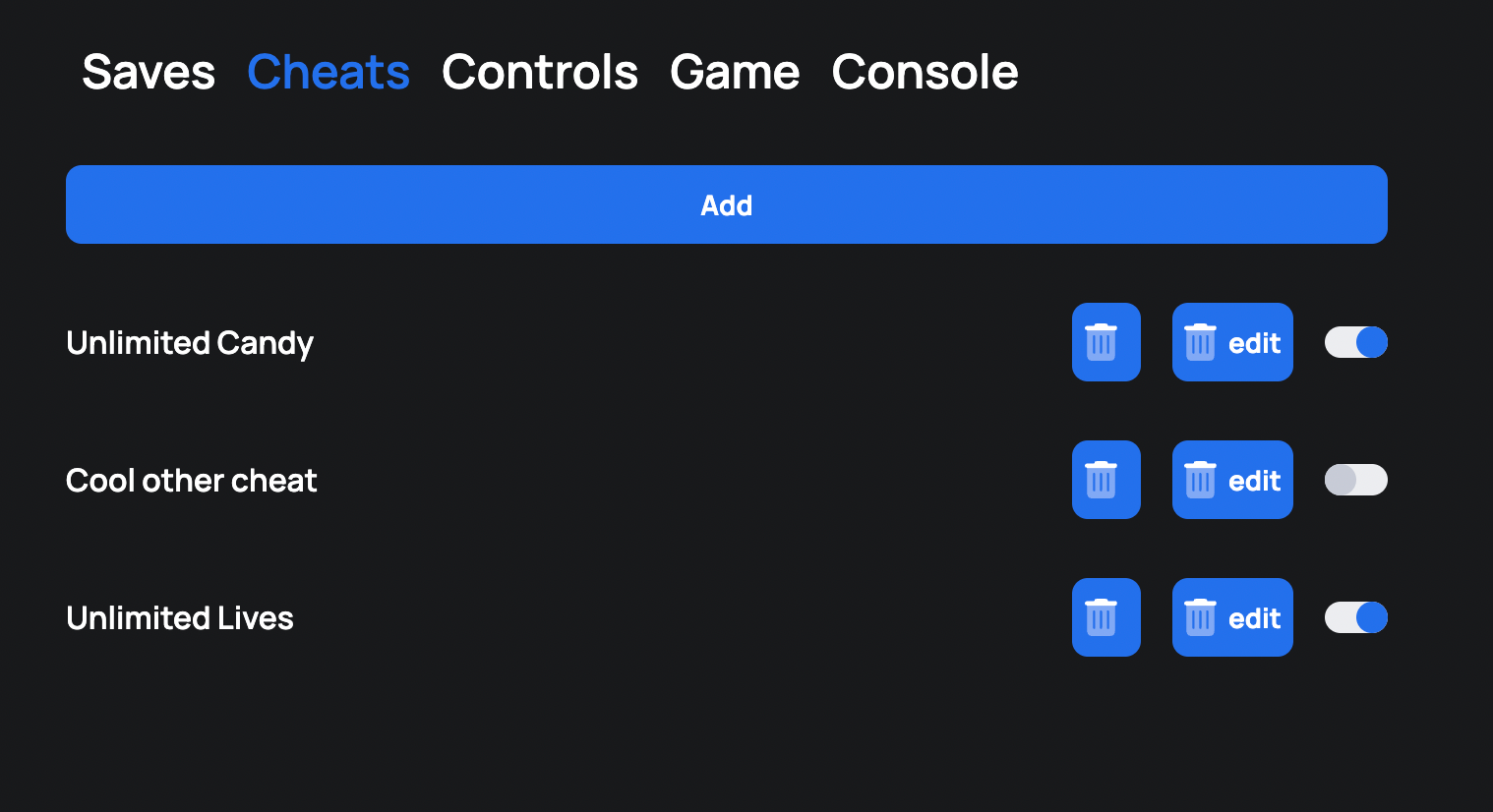Viewport: 1493px width, 812px height.
Task: Click the trash icon inside Unlimited Candy edit button
Action: click(x=1200, y=342)
